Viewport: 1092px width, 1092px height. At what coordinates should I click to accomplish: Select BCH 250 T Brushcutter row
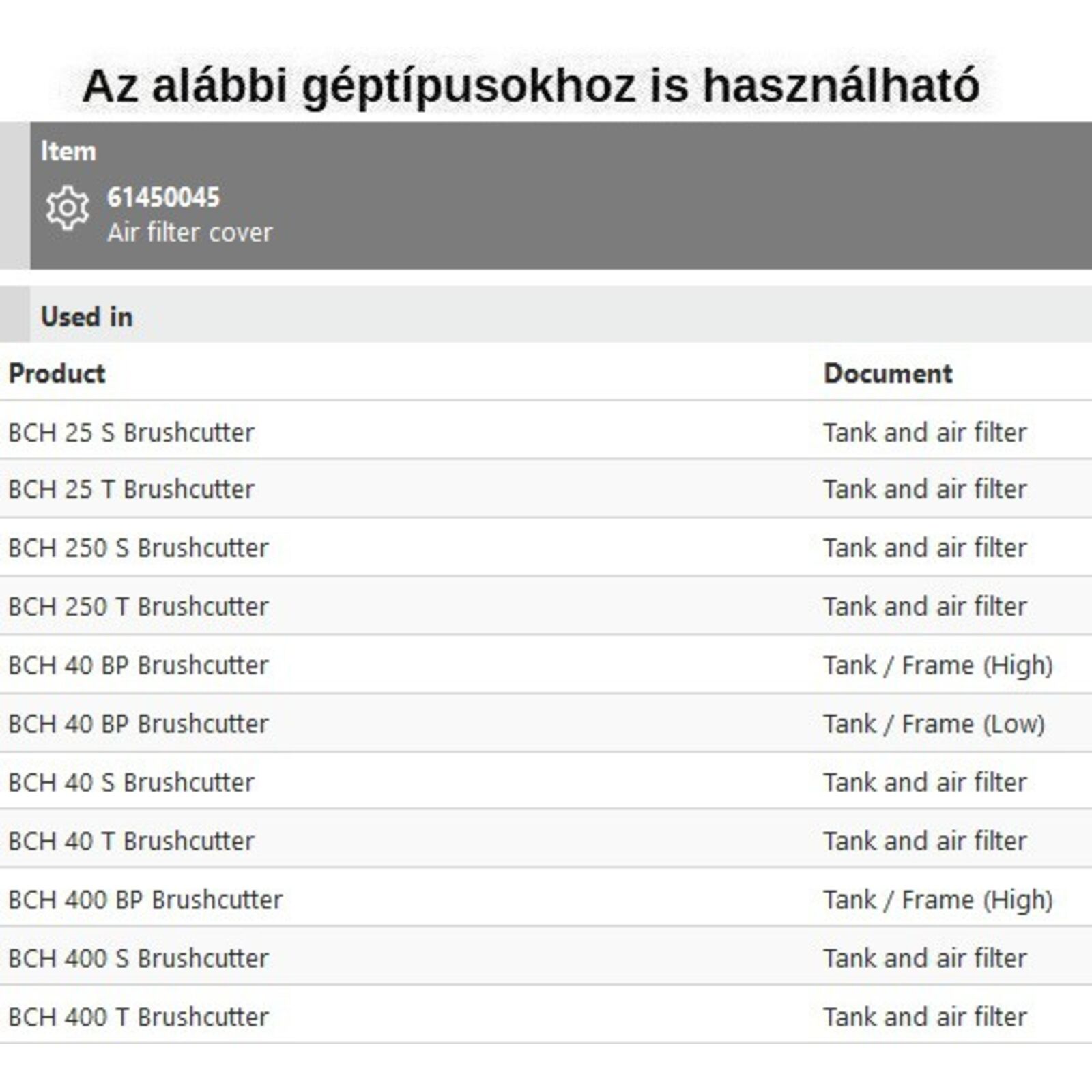(139, 607)
